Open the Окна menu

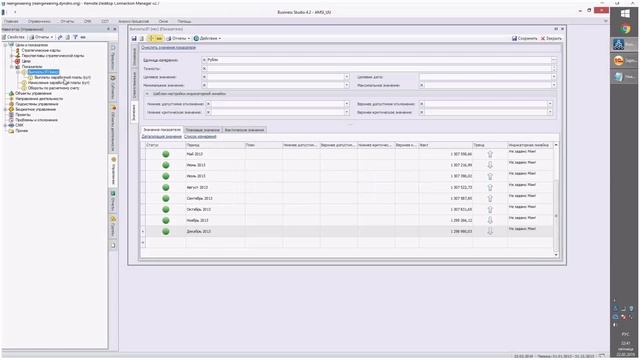163,21
